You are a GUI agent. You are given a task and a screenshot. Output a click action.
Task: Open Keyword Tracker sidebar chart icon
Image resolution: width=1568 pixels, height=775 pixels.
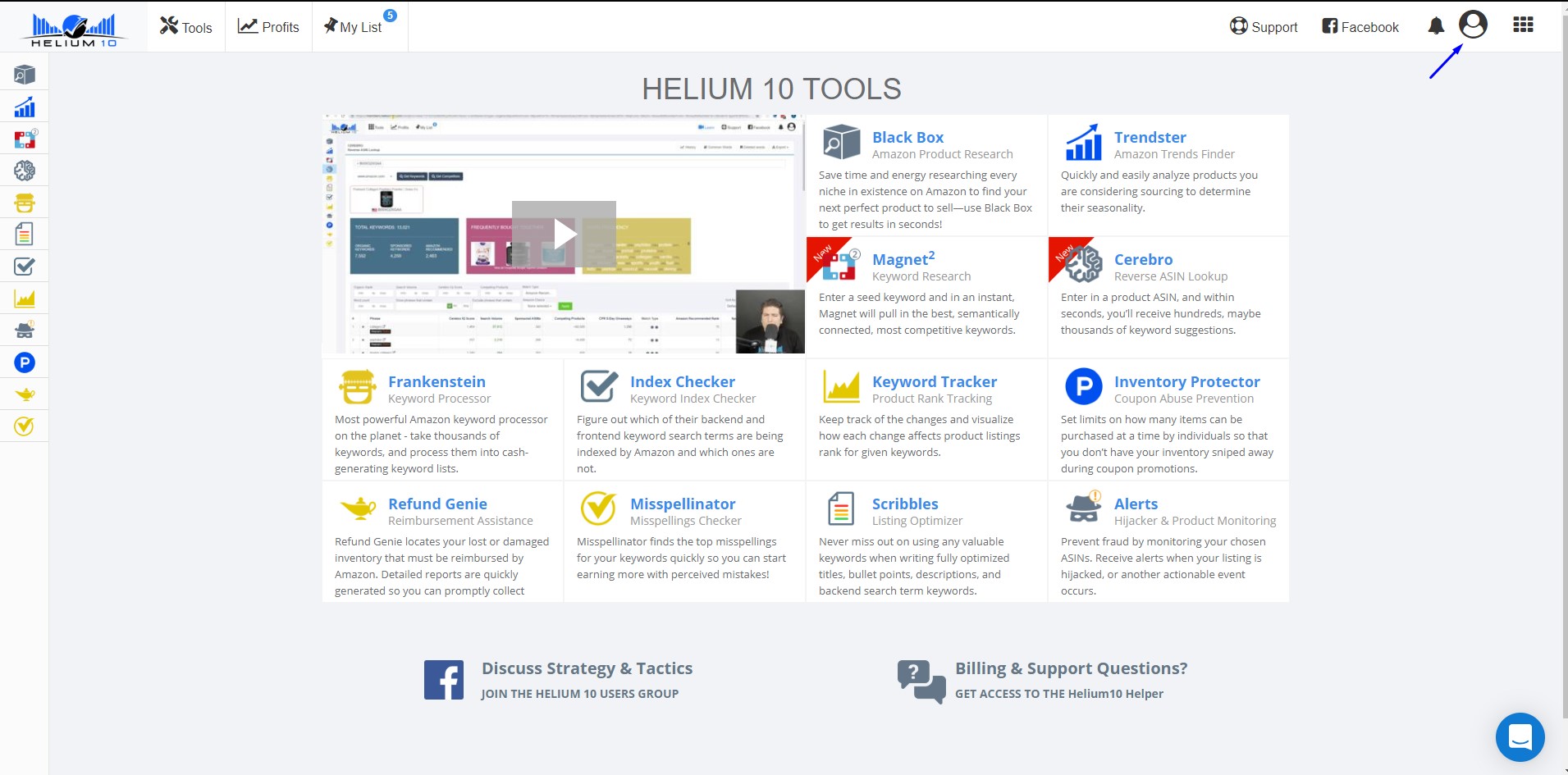click(25, 299)
